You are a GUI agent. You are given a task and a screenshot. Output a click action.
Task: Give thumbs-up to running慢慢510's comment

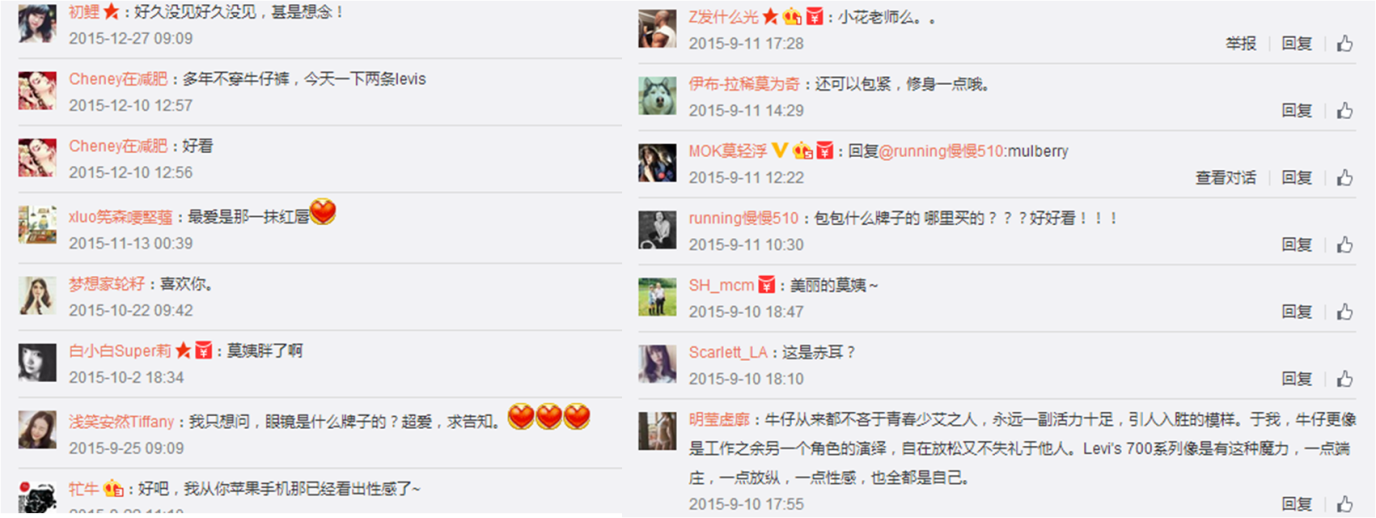(1345, 245)
